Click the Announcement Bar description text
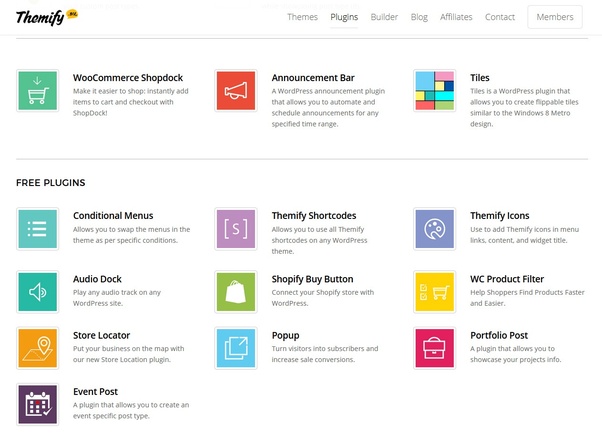 [328, 108]
